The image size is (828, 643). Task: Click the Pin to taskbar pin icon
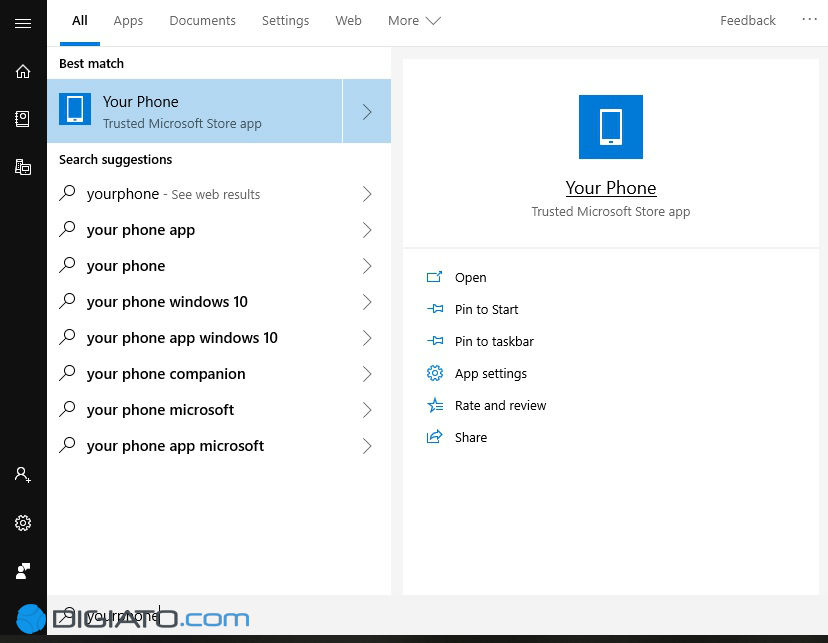[435, 341]
